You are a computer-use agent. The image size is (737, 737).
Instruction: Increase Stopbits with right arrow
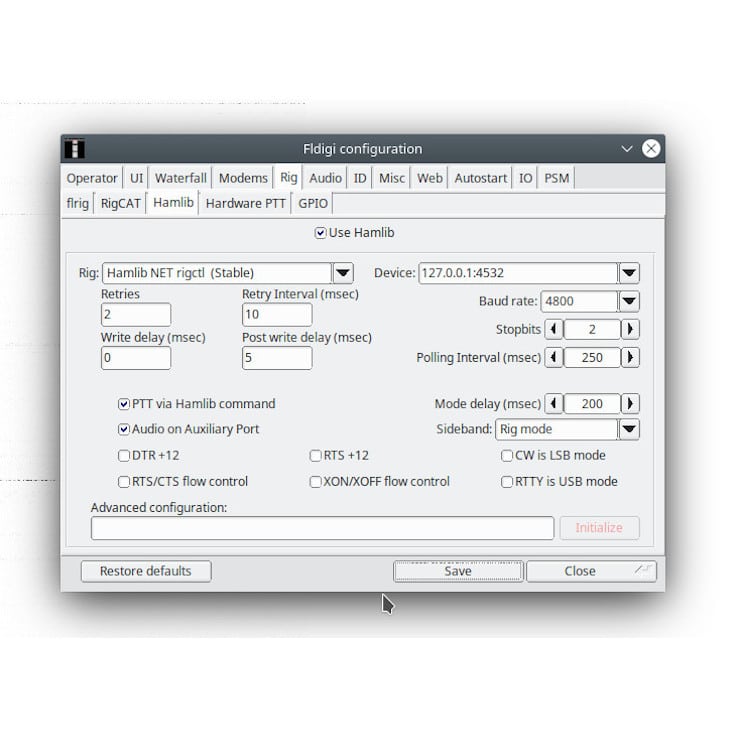click(x=630, y=329)
